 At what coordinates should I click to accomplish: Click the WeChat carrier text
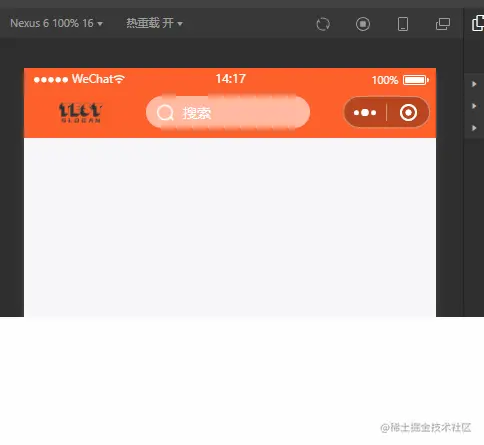(92, 79)
